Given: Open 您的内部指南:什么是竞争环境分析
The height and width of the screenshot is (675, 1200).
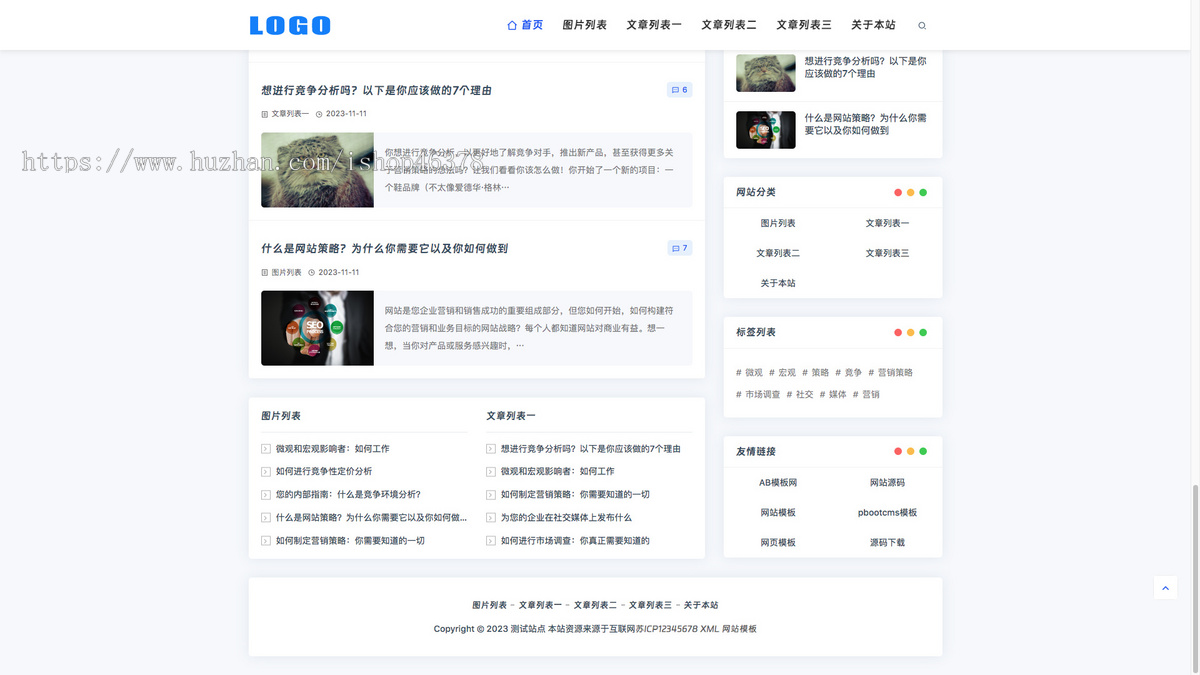Looking at the screenshot, I should pos(348,494).
